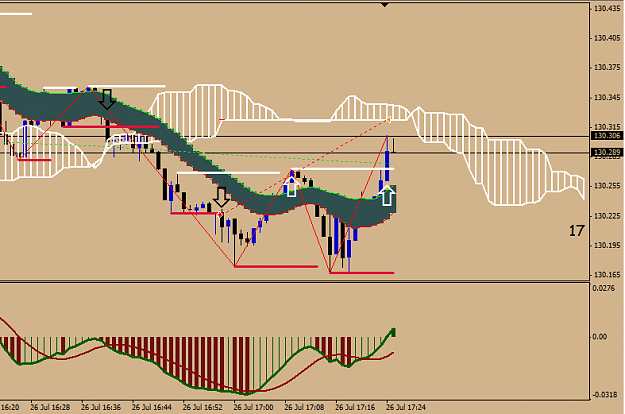Select the black down arrow signal near 16:36
This screenshot has height=414, width=625.
pyautogui.click(x=107, y=99)
